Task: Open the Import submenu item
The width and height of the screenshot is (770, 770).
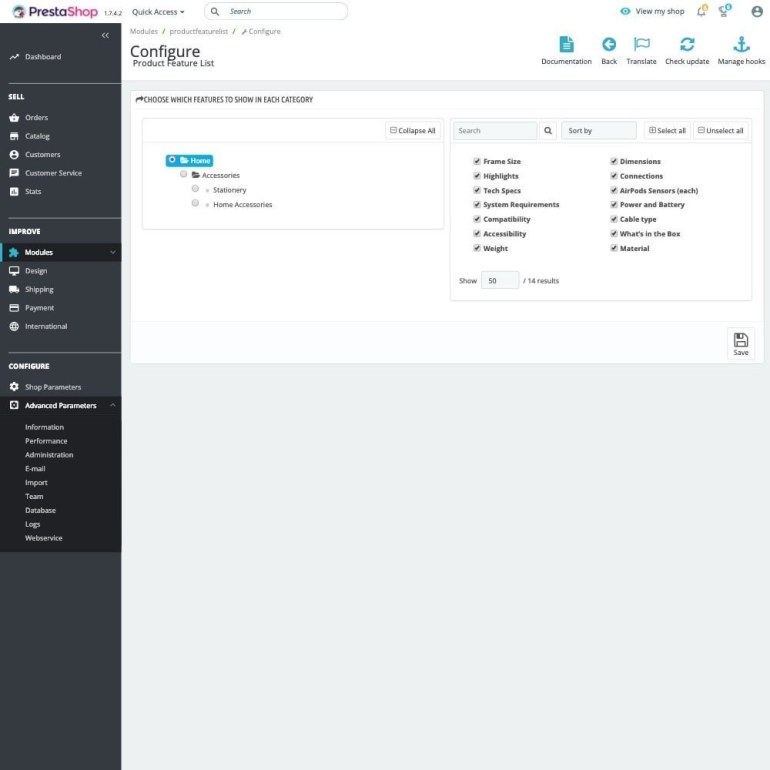Action: click(36, 483)
